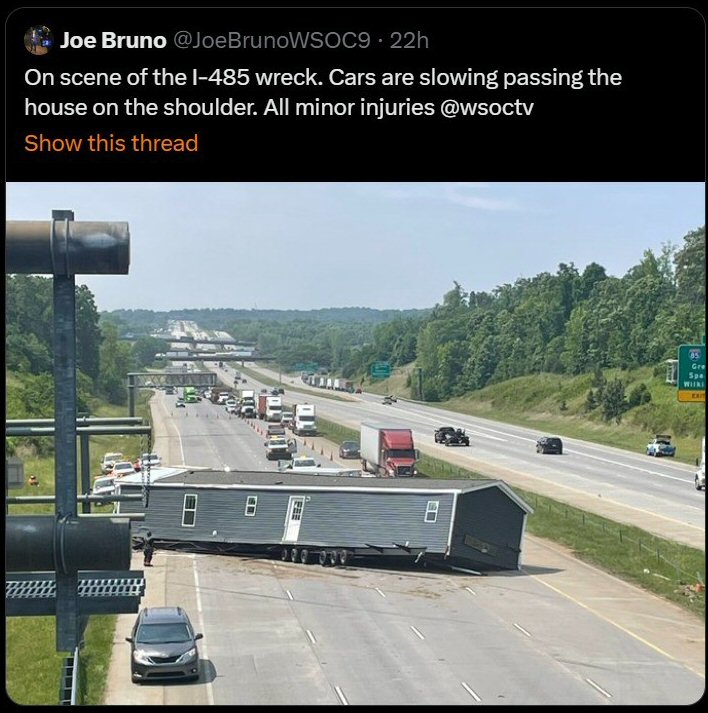The height and width of the screenshot is (713, 708).
Task: Click the white front door of the house
Action: coord(293,518)
